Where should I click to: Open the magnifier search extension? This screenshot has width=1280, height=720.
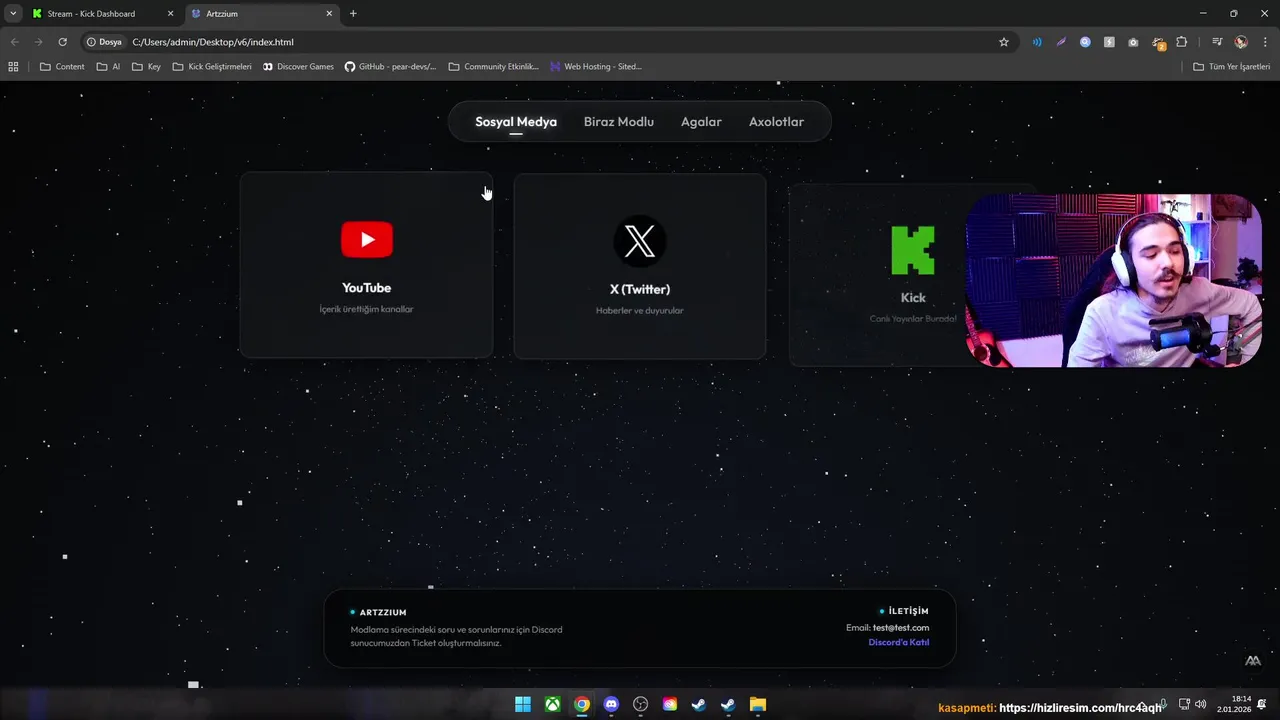(x=1085, y=42)
